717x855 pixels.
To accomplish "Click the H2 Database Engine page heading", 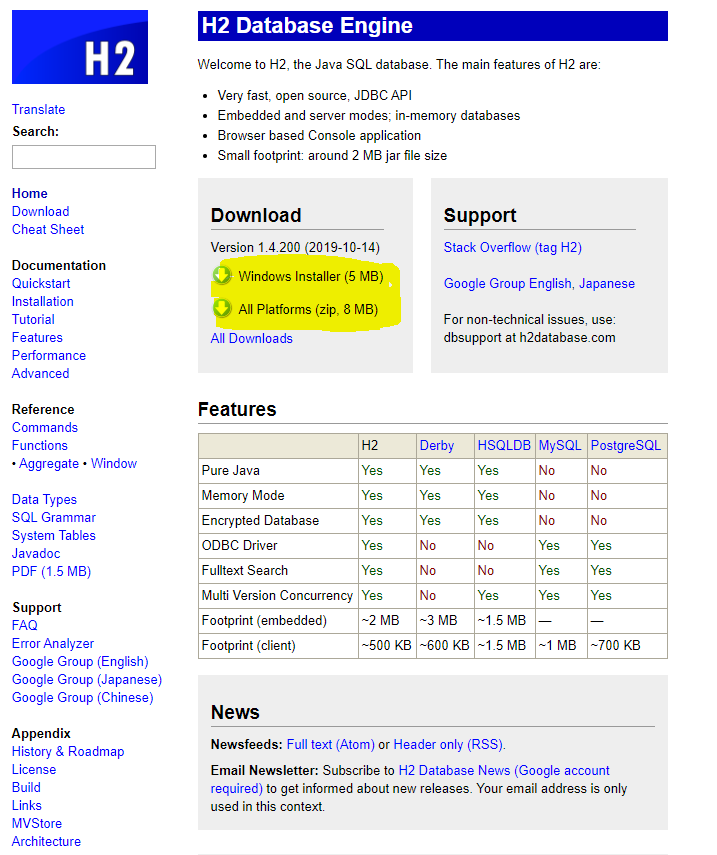I will click(x=307, y=26).
